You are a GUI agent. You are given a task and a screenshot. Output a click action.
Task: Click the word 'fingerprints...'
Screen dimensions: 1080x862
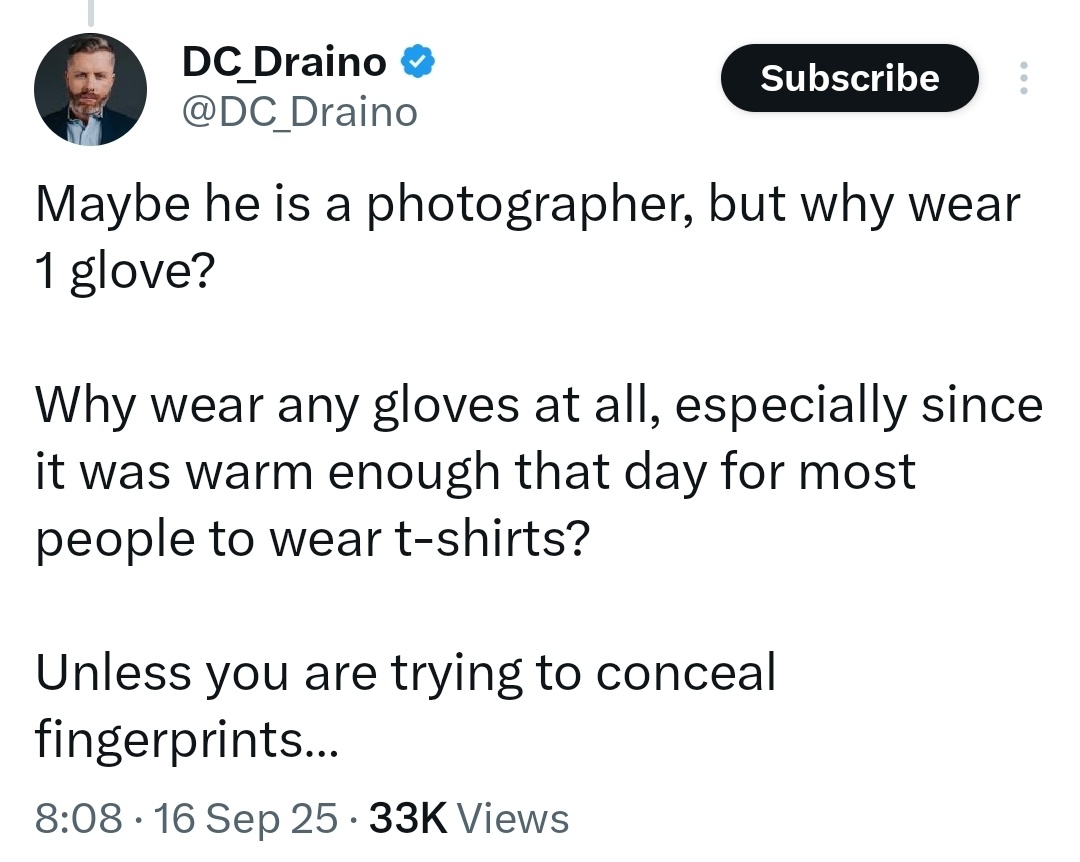[x=187, y=739]
